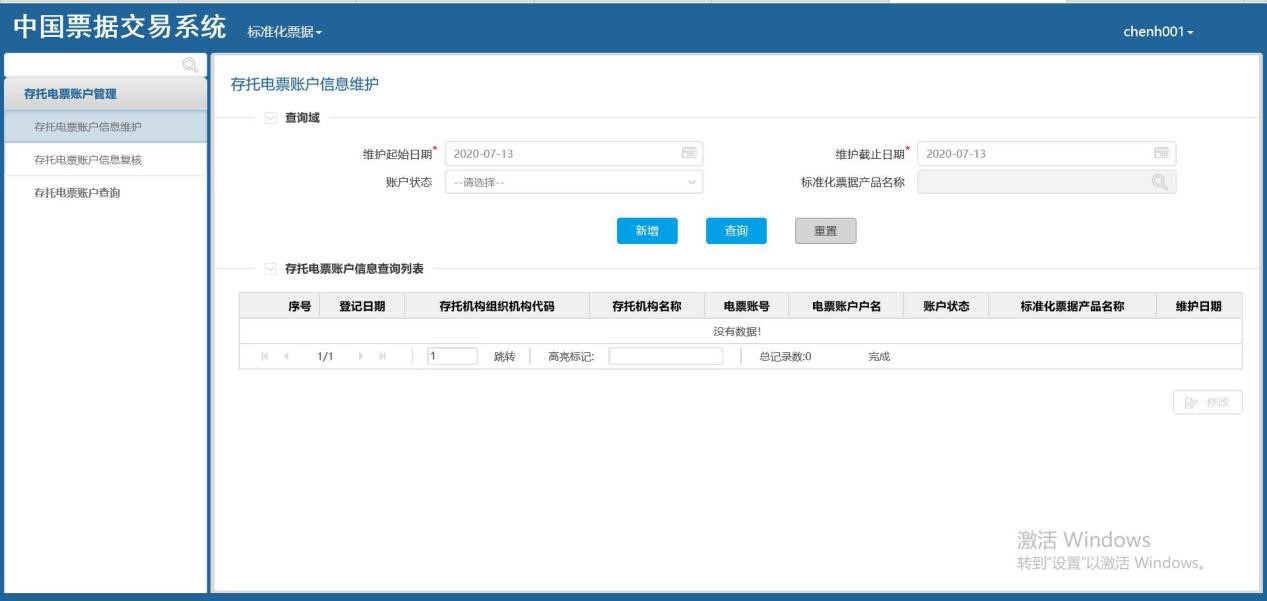Click the 查询 button
The height and width of the screenshot is (601, 1267).
click(x=736, y=230)
